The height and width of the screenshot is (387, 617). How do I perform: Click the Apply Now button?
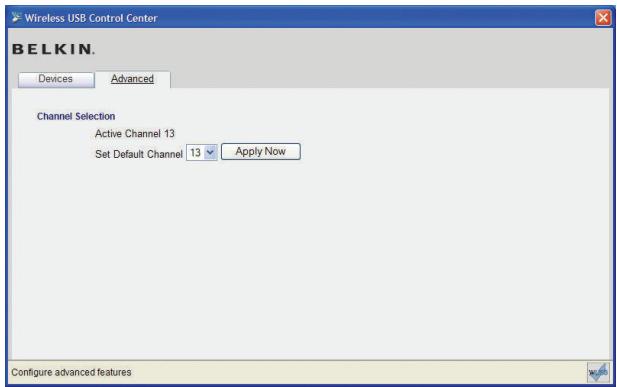point(260,152)
